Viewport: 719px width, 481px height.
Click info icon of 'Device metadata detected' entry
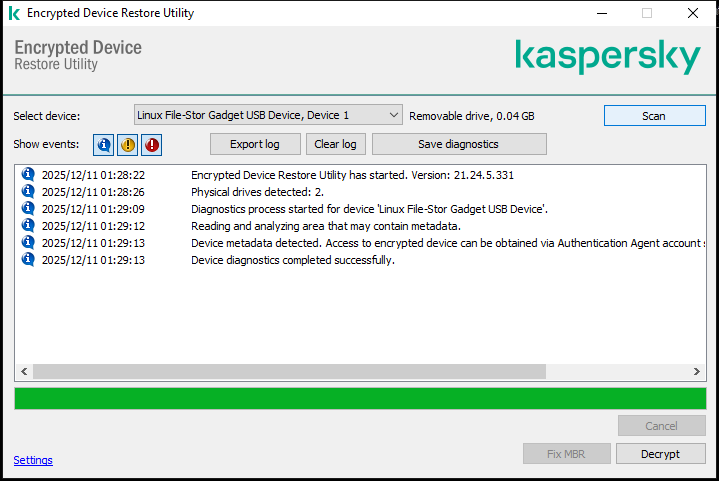coord(28,242)
